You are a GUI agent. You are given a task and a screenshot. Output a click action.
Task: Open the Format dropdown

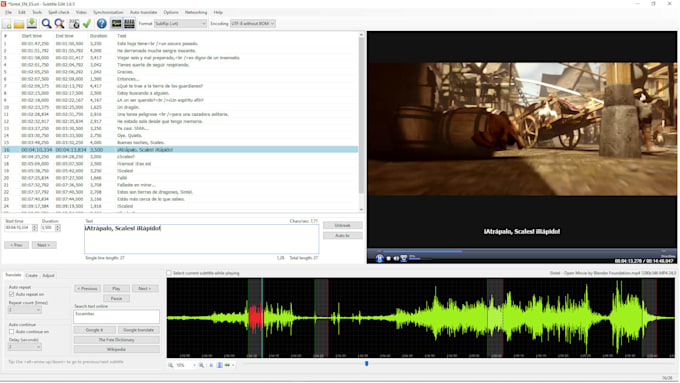pyautogui.click(x=180, y=23)
